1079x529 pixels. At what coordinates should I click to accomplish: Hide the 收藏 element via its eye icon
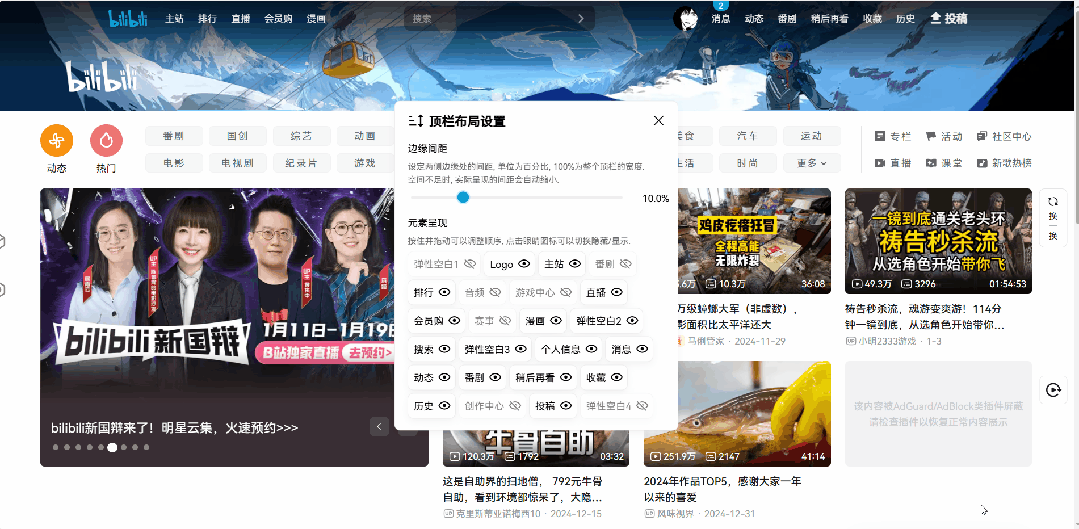[x=617, y=377]
